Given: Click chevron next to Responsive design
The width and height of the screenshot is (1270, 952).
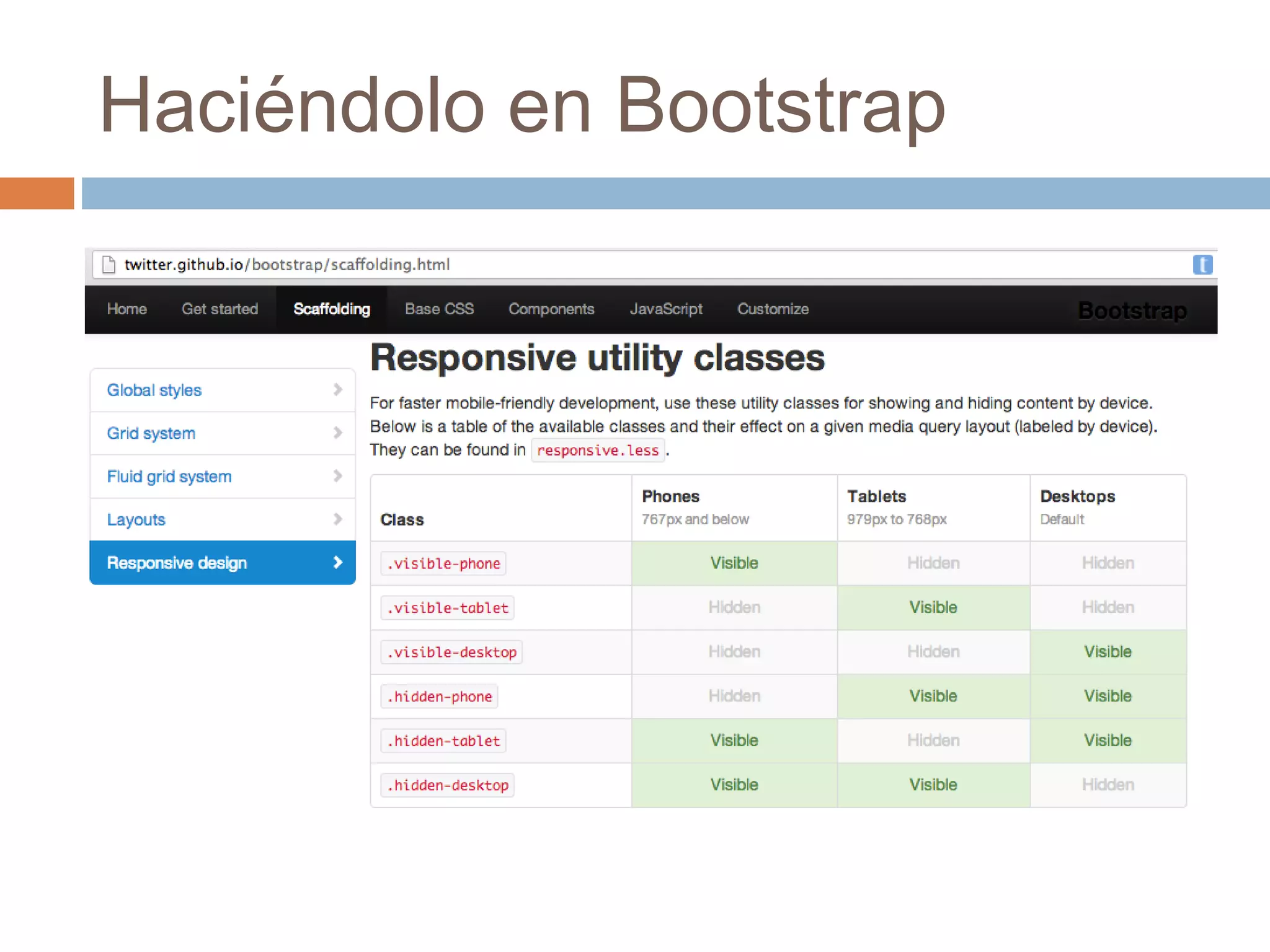Looking at the screenshot, I should (338, 562).
